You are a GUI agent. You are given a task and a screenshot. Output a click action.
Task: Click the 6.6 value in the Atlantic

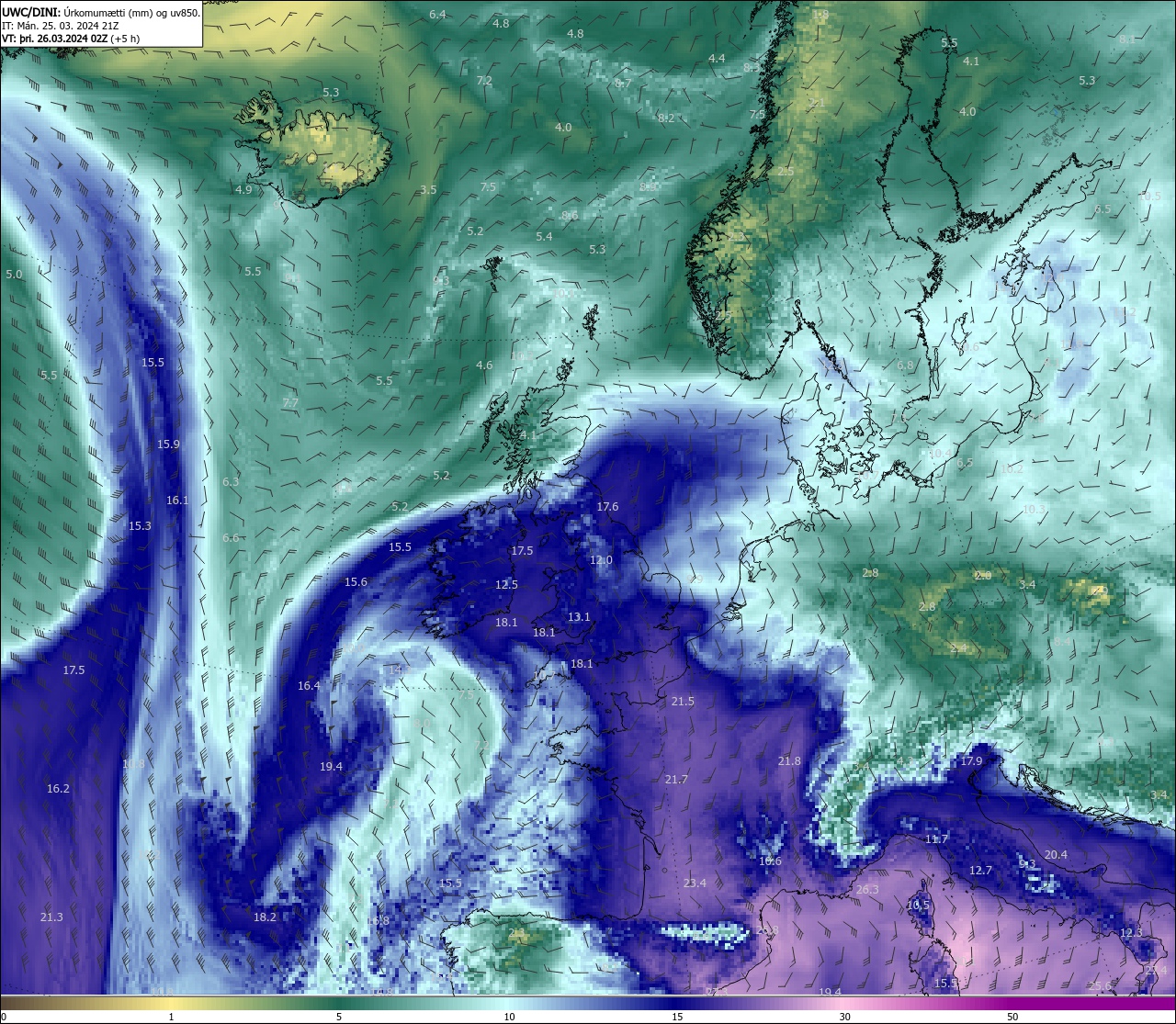pos(231,538)
